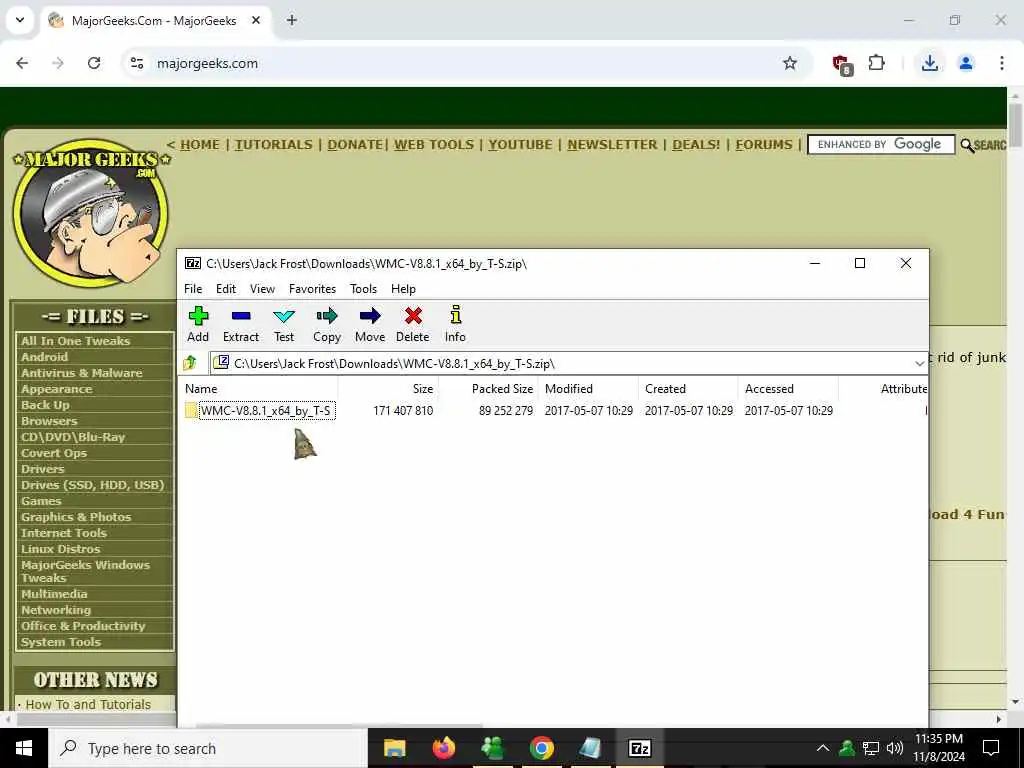The width and height of the screenshot is (1024, 768).
Task: Open the View menu in 7-Zip
Action: point(263,289)
